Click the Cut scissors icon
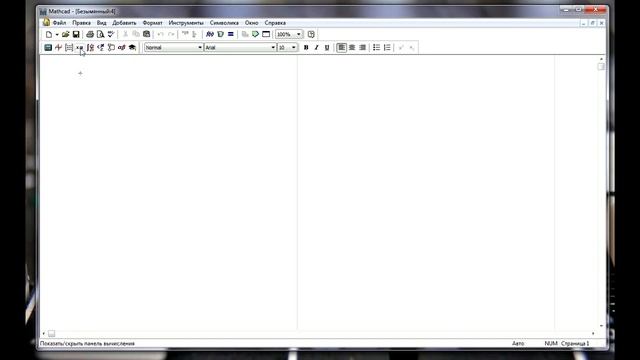The width and height of the screenshot is (640, 360). (126, 34)
